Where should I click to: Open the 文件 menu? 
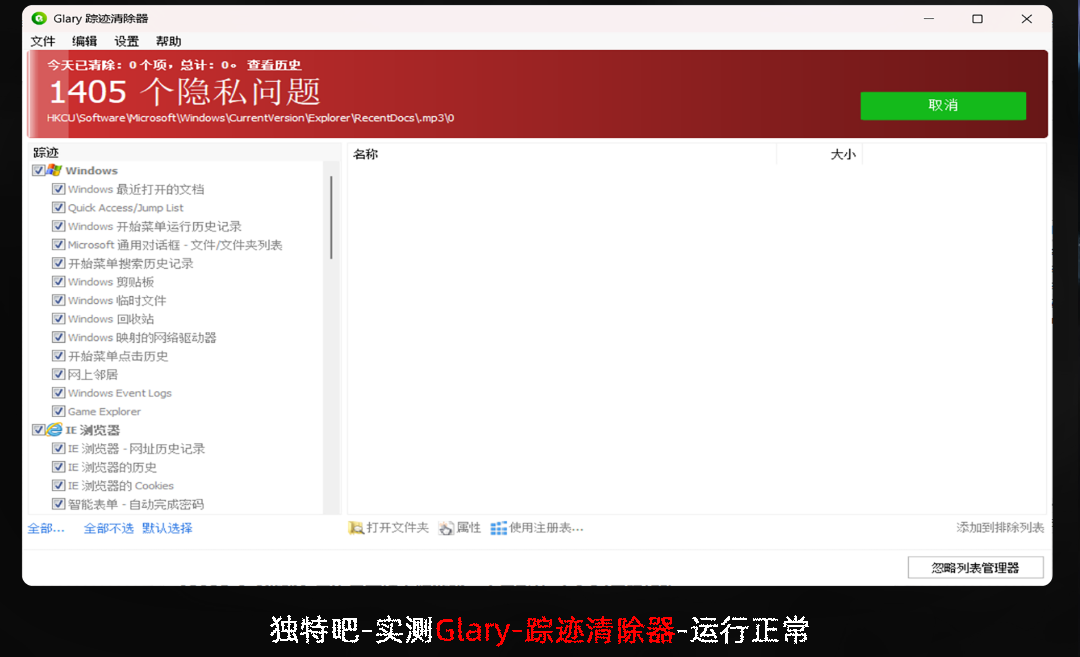coord(43,41)
